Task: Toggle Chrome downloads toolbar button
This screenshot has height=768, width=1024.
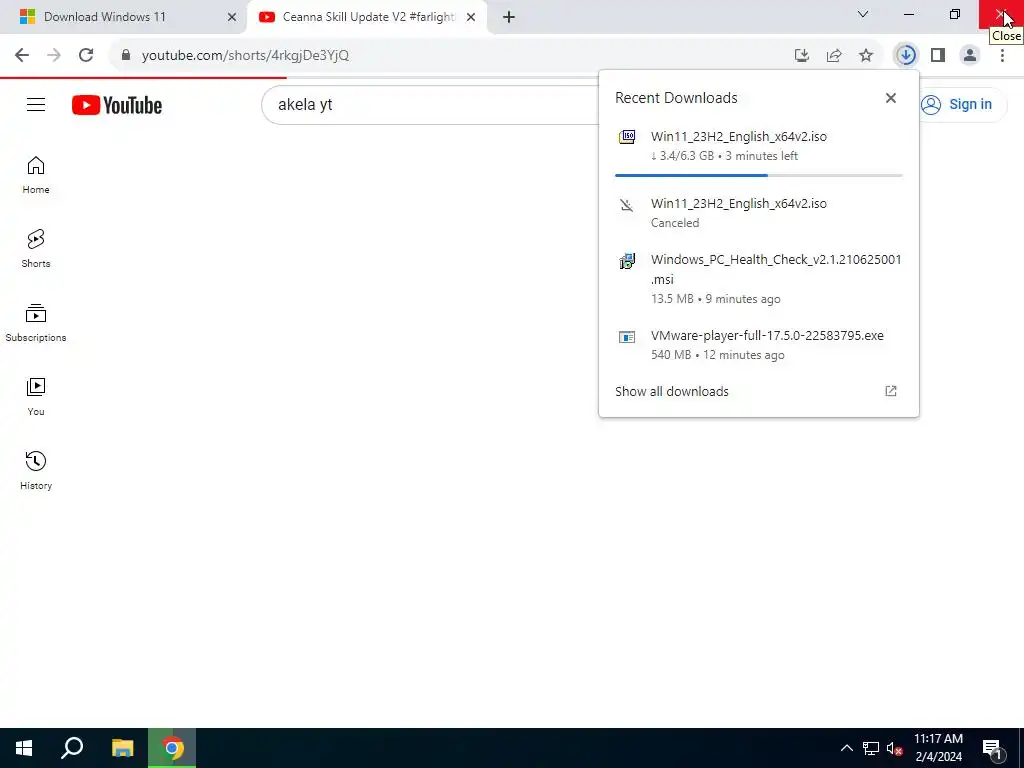Action: [x=906, y=56]
